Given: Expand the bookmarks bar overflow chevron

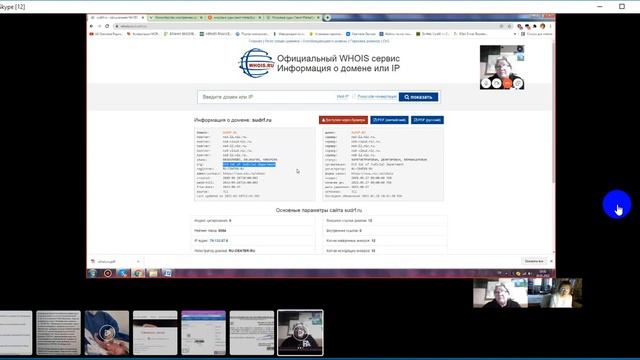Looking at the screenshot, I should (x=515, y=34).
